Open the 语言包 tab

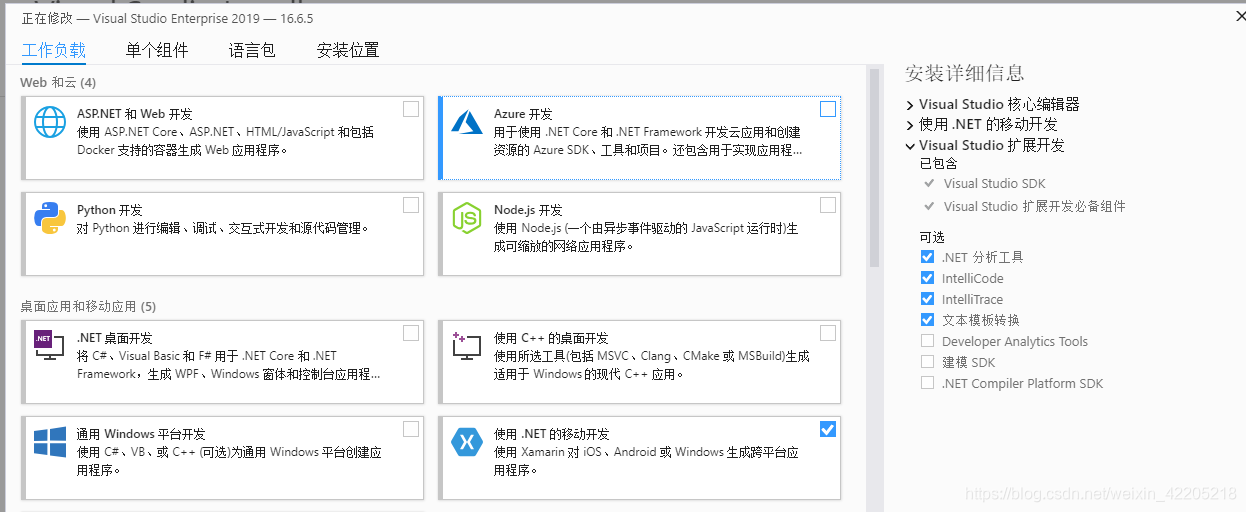[252, 50]
